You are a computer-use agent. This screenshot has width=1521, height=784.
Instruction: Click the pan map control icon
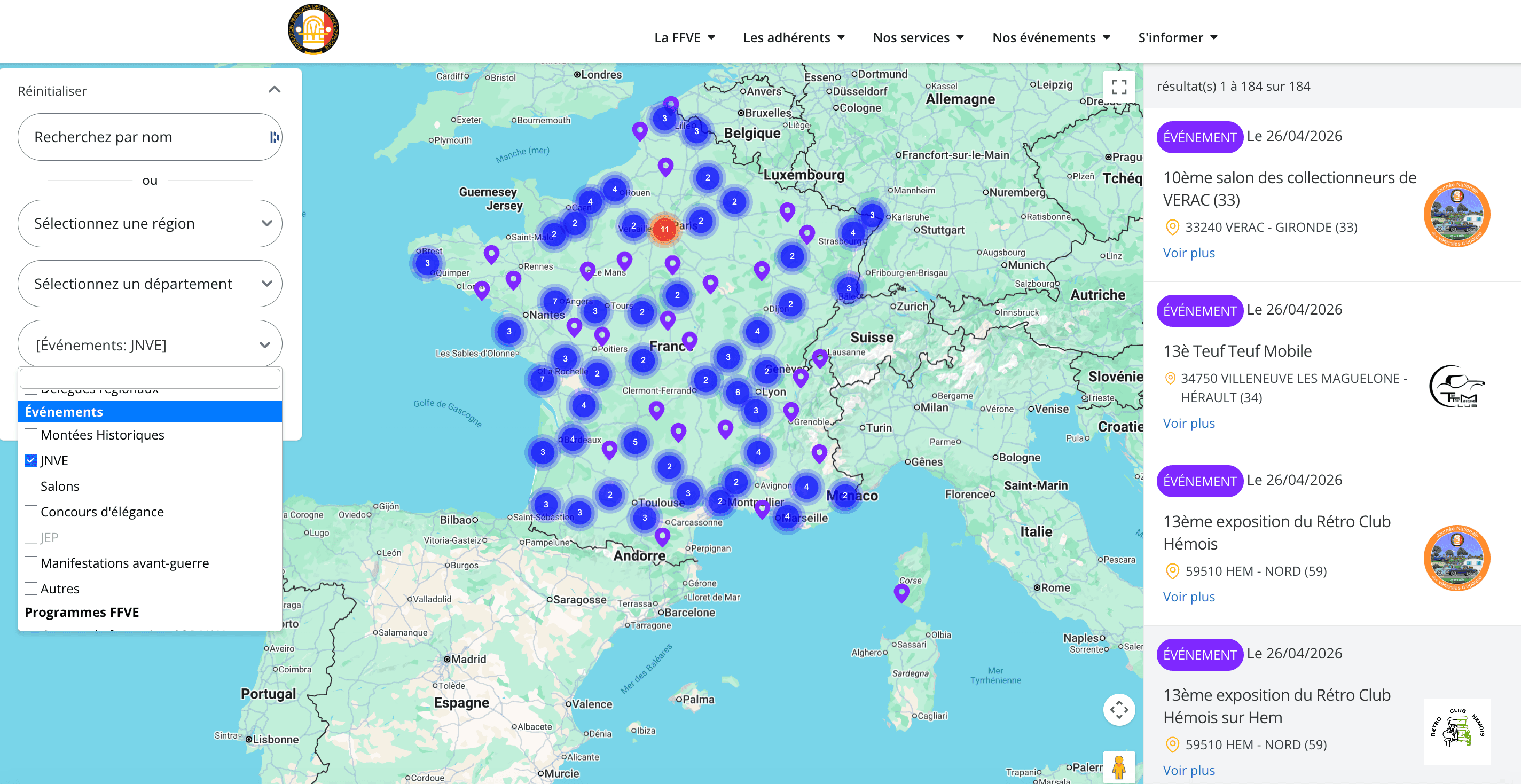[x=1119, y=710]
